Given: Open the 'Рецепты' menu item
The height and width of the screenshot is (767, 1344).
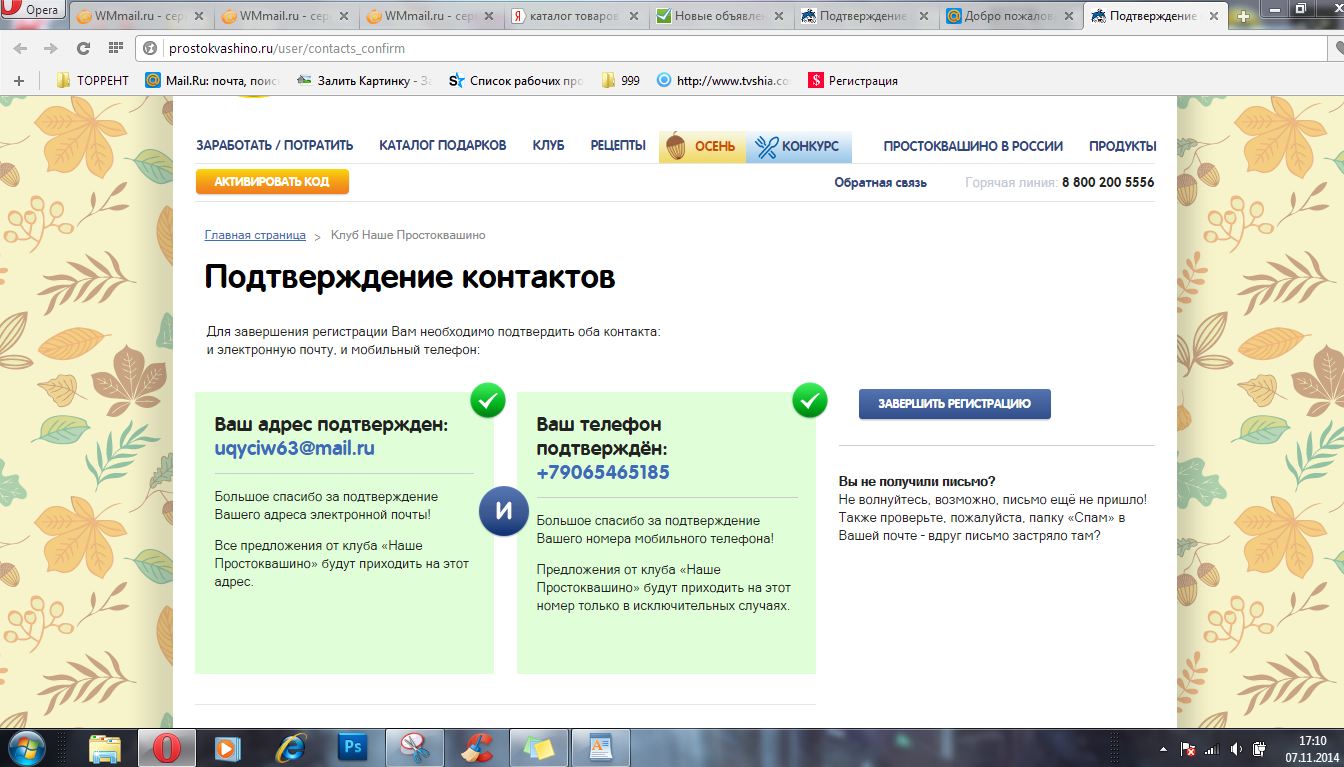Looking at the screenshot, I should tap(618, 145).
